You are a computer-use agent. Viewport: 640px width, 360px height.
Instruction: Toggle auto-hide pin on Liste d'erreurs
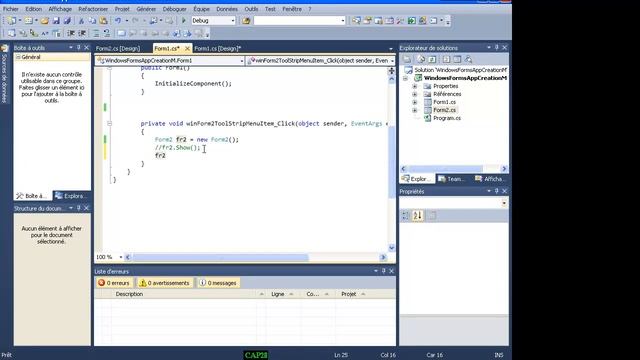(384, 271)
